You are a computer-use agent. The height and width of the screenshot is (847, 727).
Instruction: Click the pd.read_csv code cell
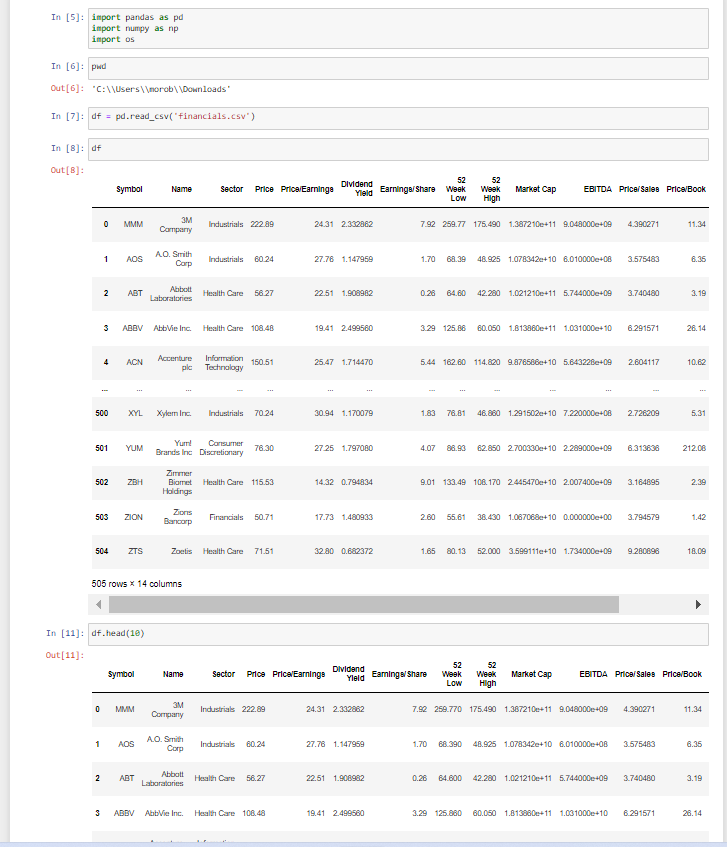[398, 118]
